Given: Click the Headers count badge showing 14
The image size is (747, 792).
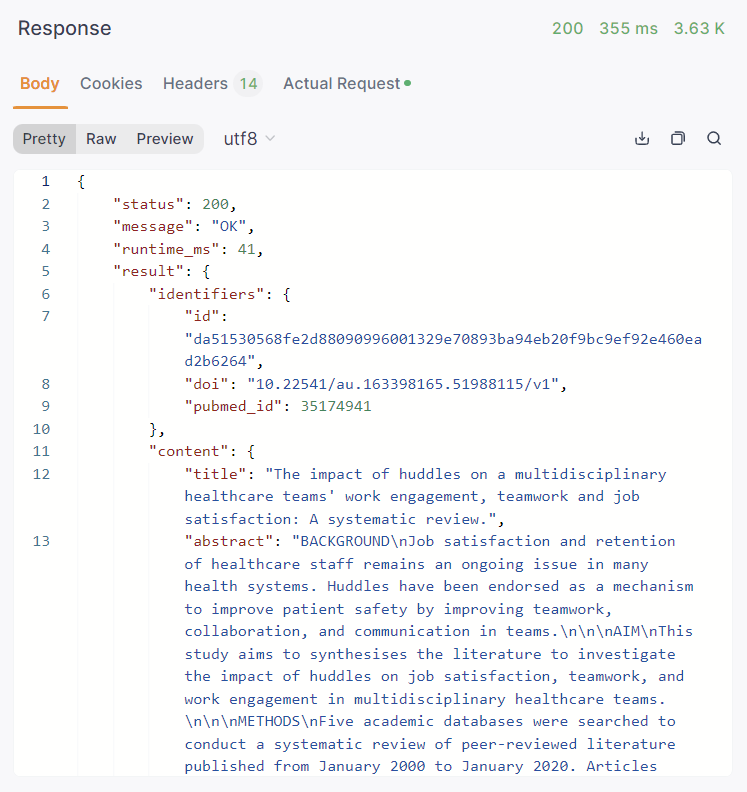Looking at the screenshot, I should pos(248,84).
